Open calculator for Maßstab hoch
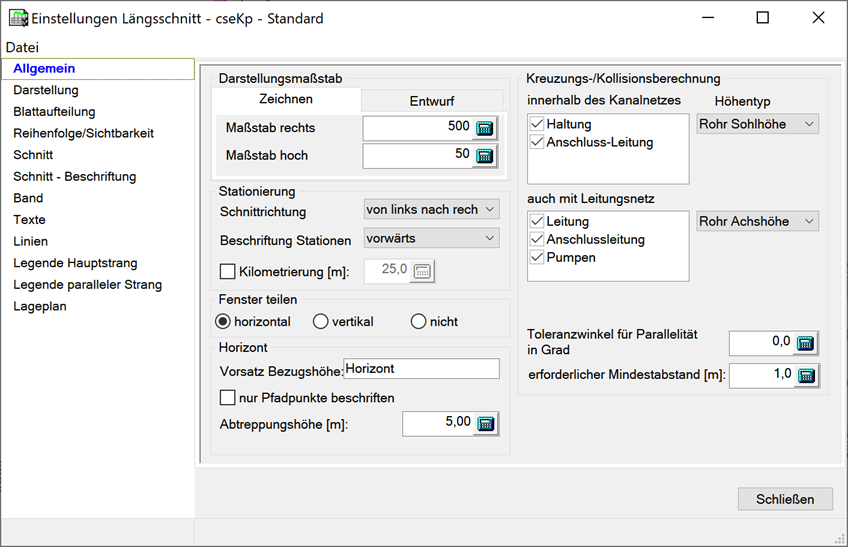The image size is (848, 547). click(485, 155)
